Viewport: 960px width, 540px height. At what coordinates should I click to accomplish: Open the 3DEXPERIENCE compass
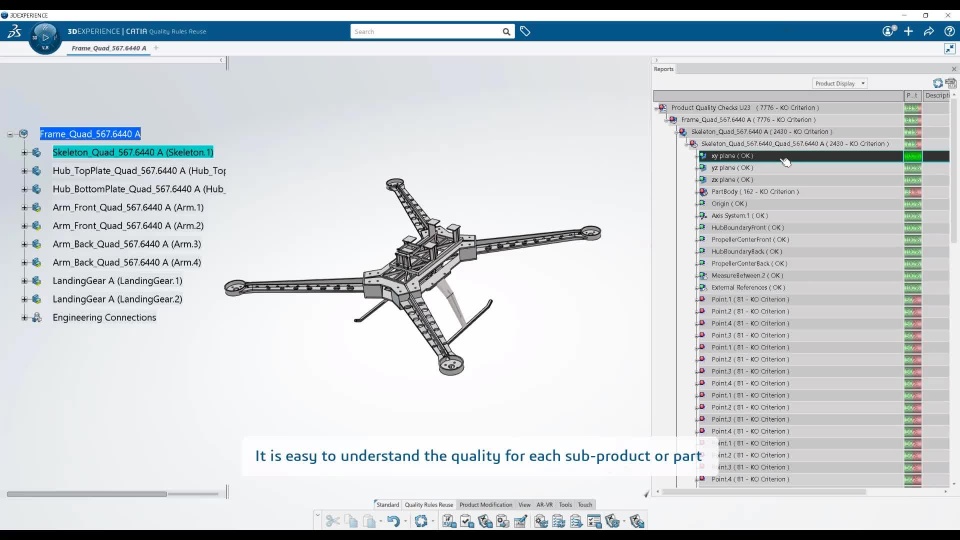tap(45, 38)
